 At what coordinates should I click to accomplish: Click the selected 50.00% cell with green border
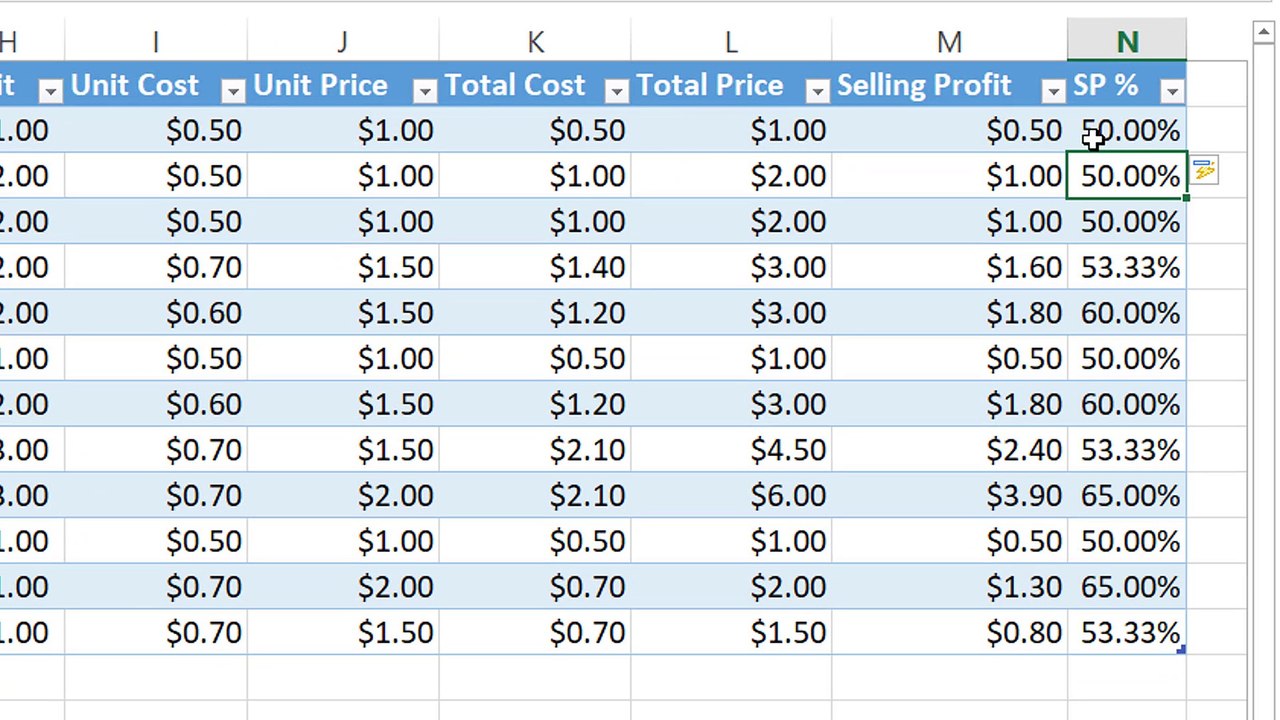(1127, 176)
